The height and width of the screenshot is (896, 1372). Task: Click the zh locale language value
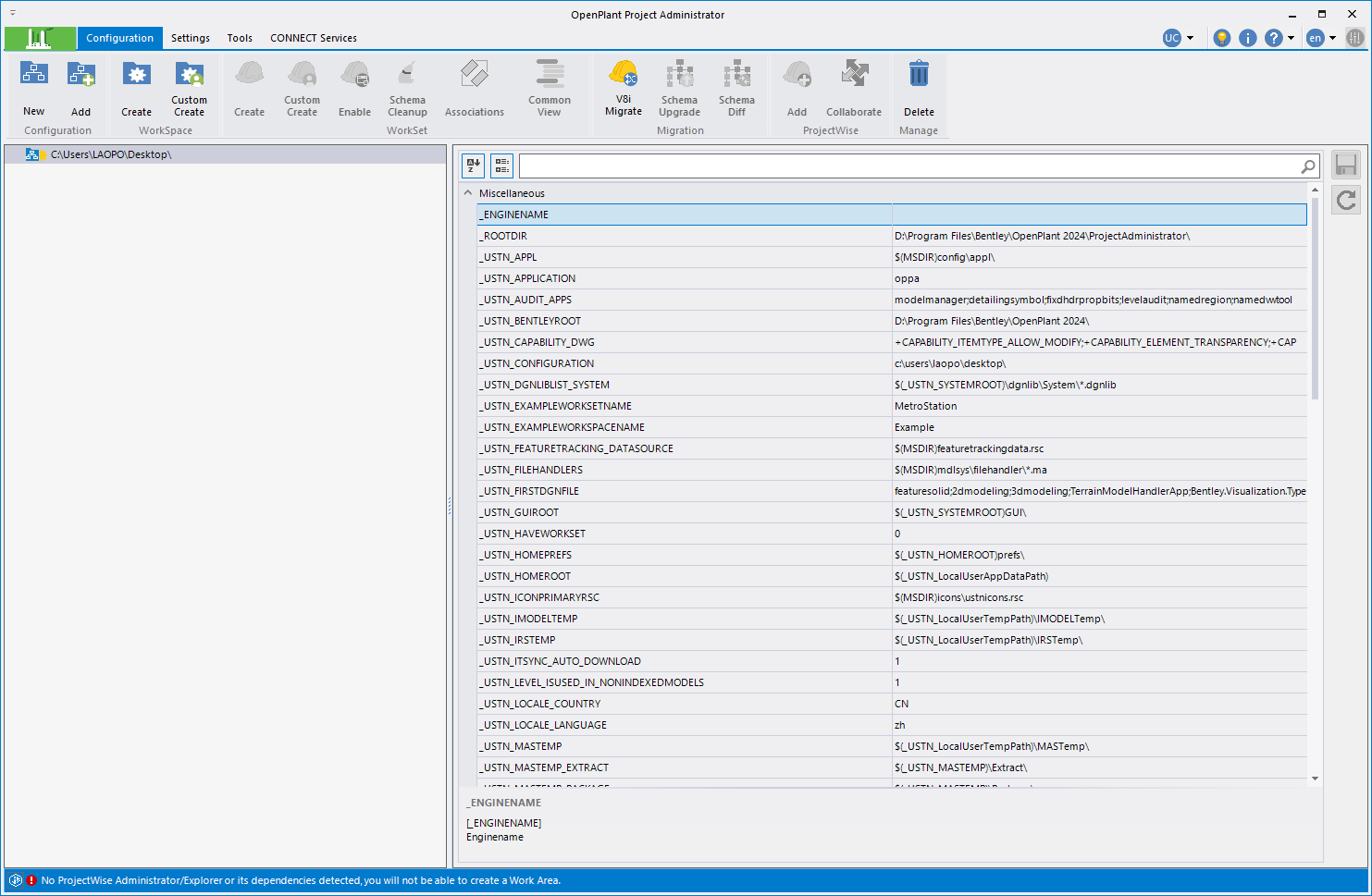pyautogui.click(x=1099, y=725)
